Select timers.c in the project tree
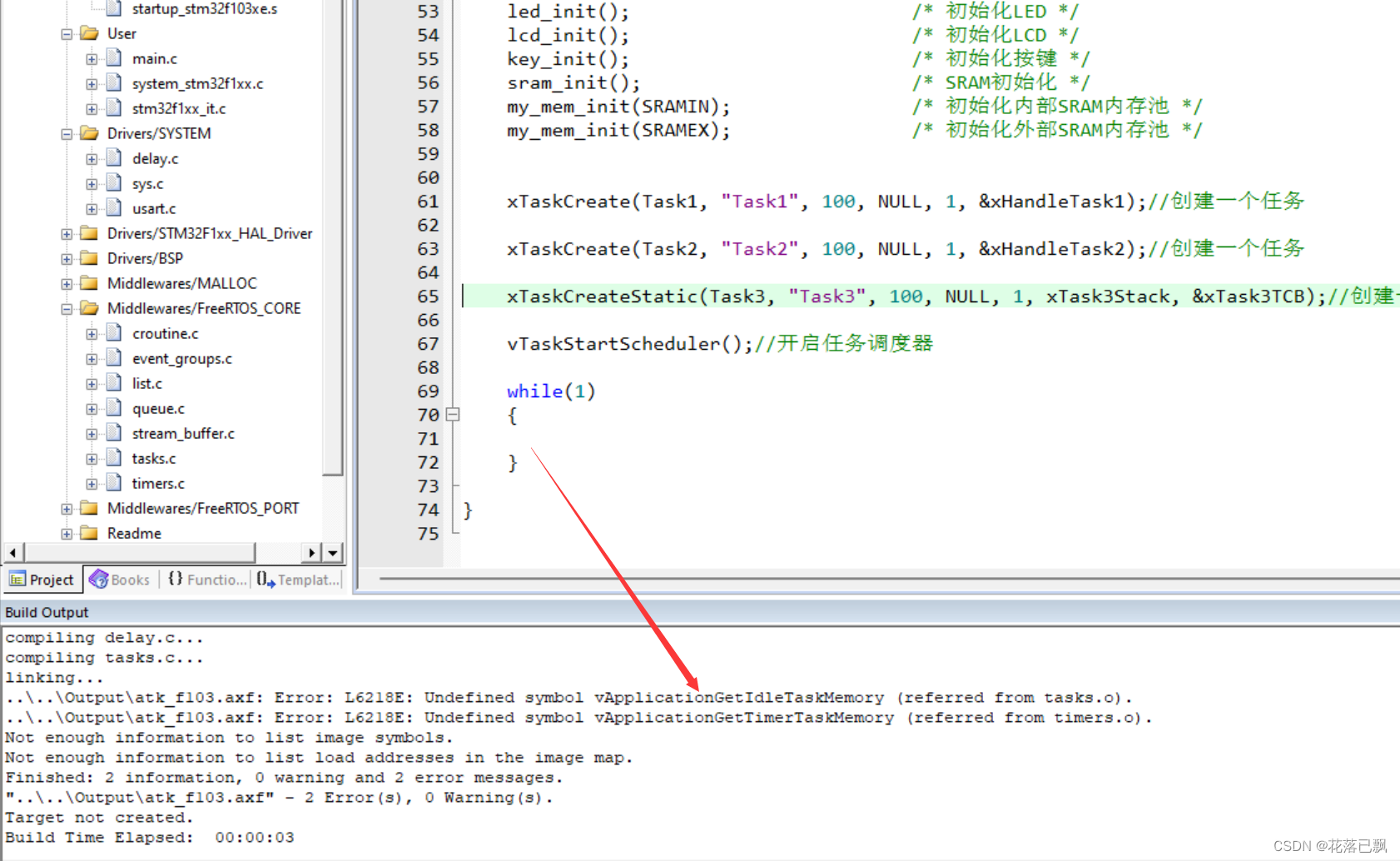Screen dimensions: 1400x861 [x=158, y=483]
